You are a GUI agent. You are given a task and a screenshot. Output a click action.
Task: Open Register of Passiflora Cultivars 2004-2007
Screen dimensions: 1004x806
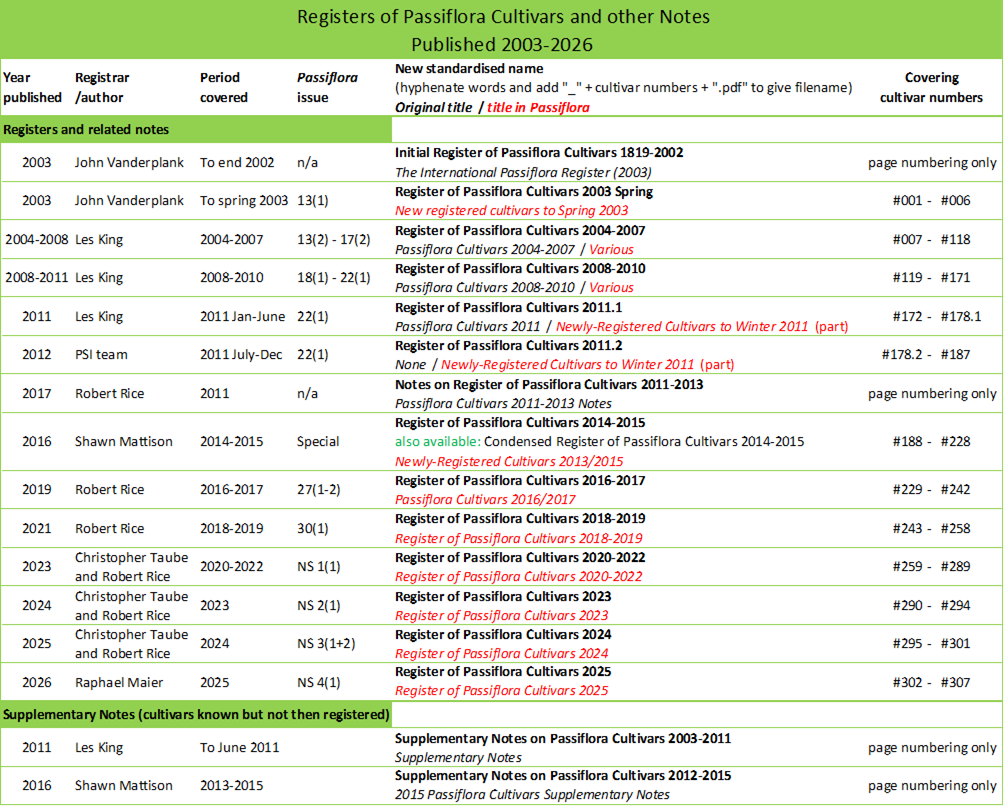[520, 230]
